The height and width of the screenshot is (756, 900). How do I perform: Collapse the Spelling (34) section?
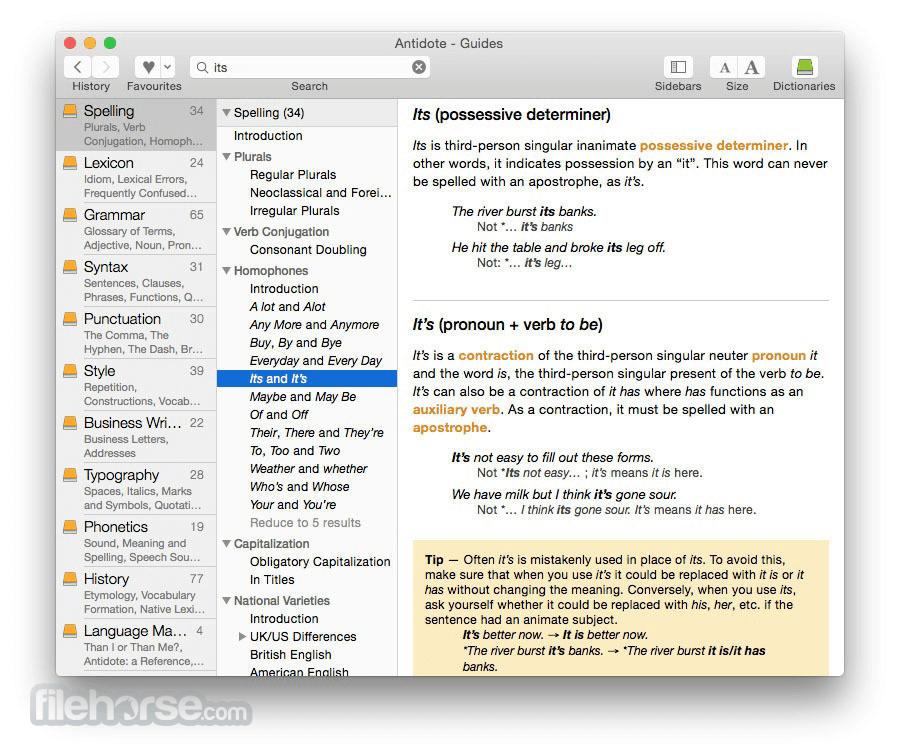tap(226, 113)
